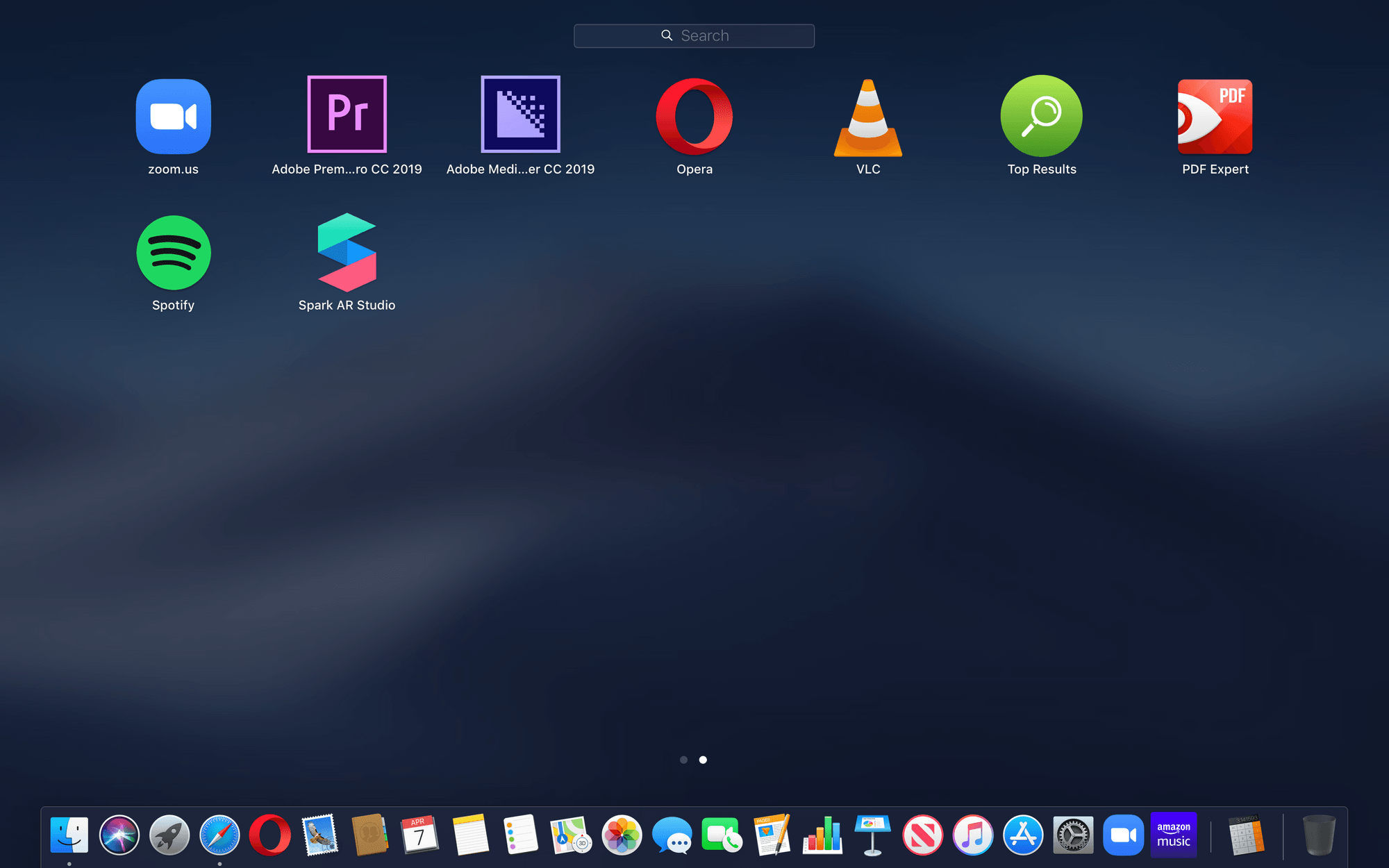Open Calendar showing APR 7

click(420, 835)
